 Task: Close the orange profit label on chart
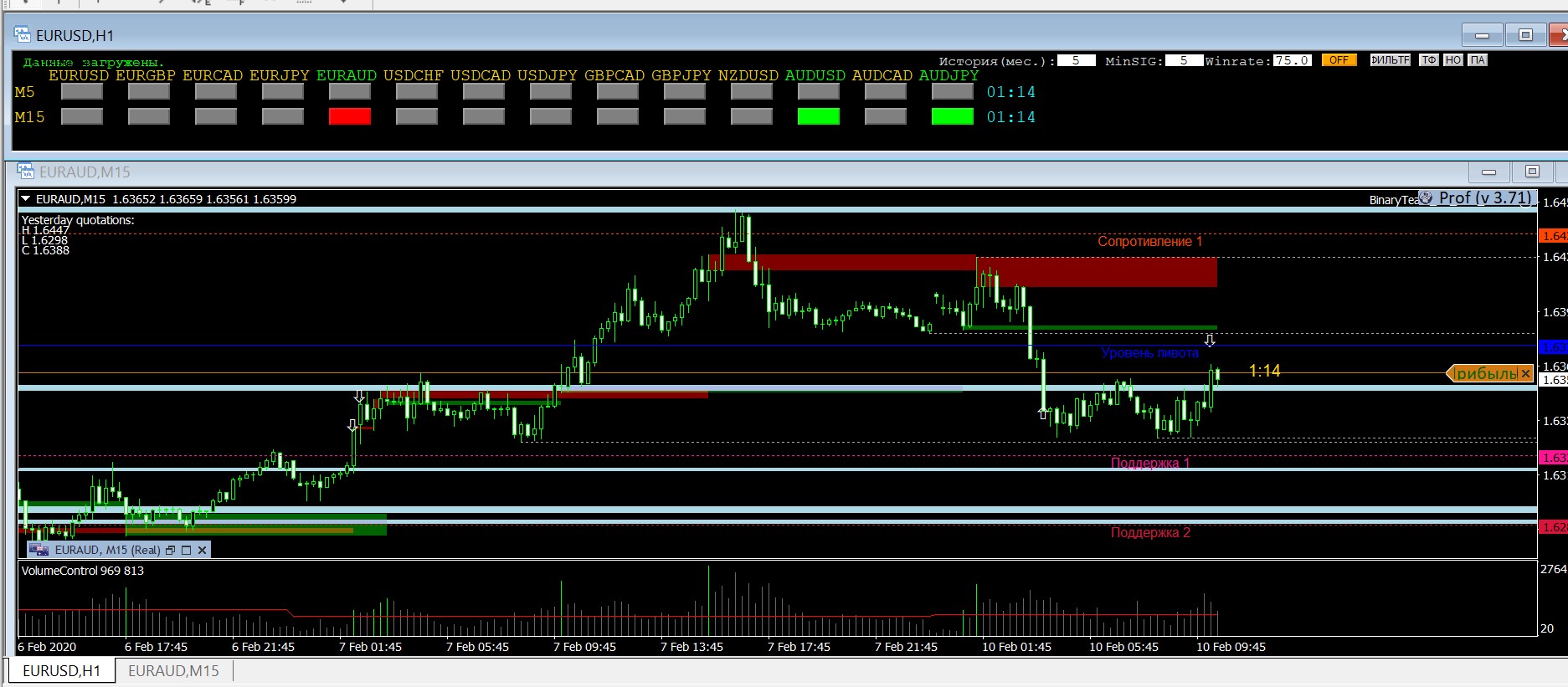[x=1525, y=373]
